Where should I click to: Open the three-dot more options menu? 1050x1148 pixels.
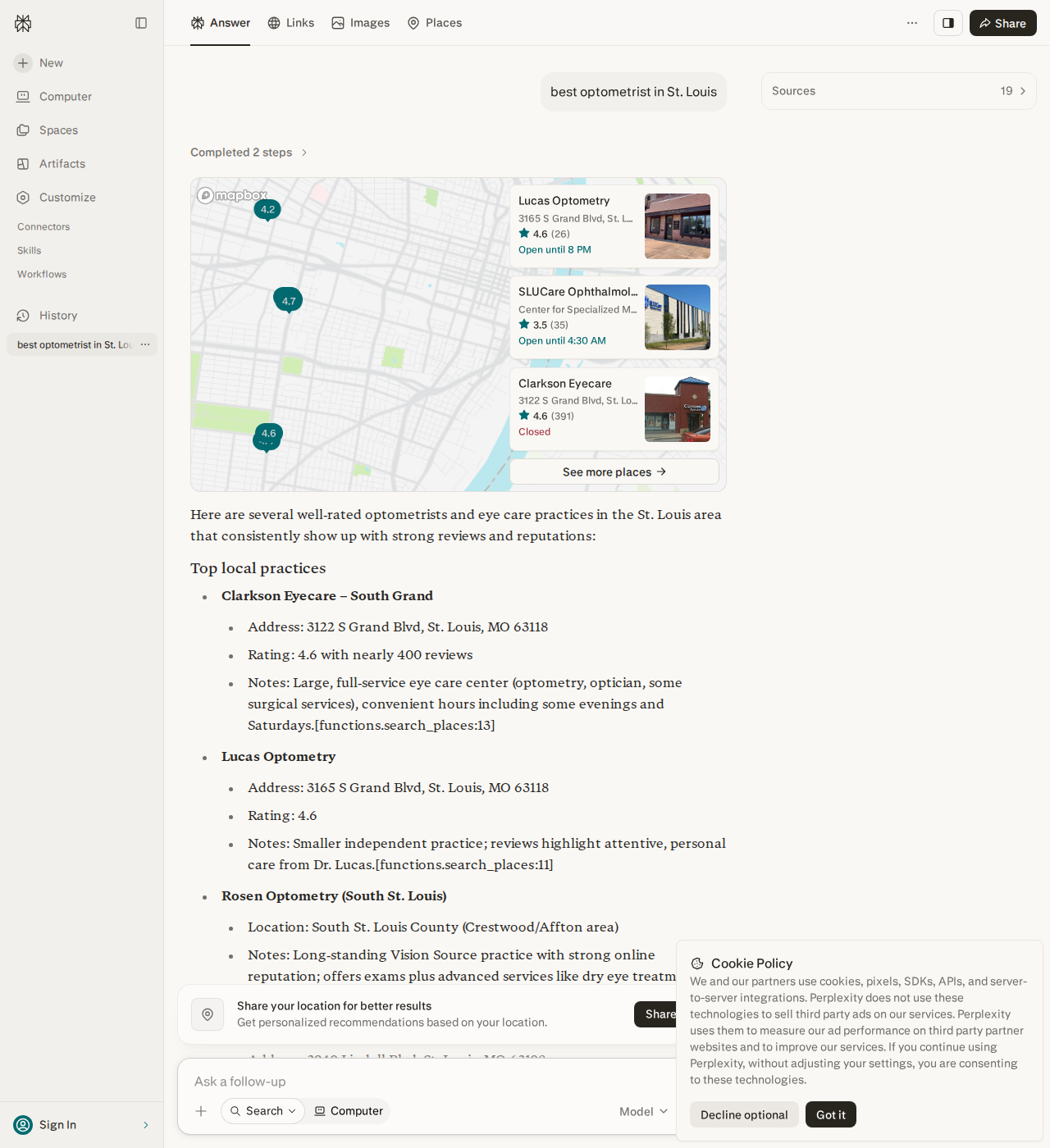912,23
